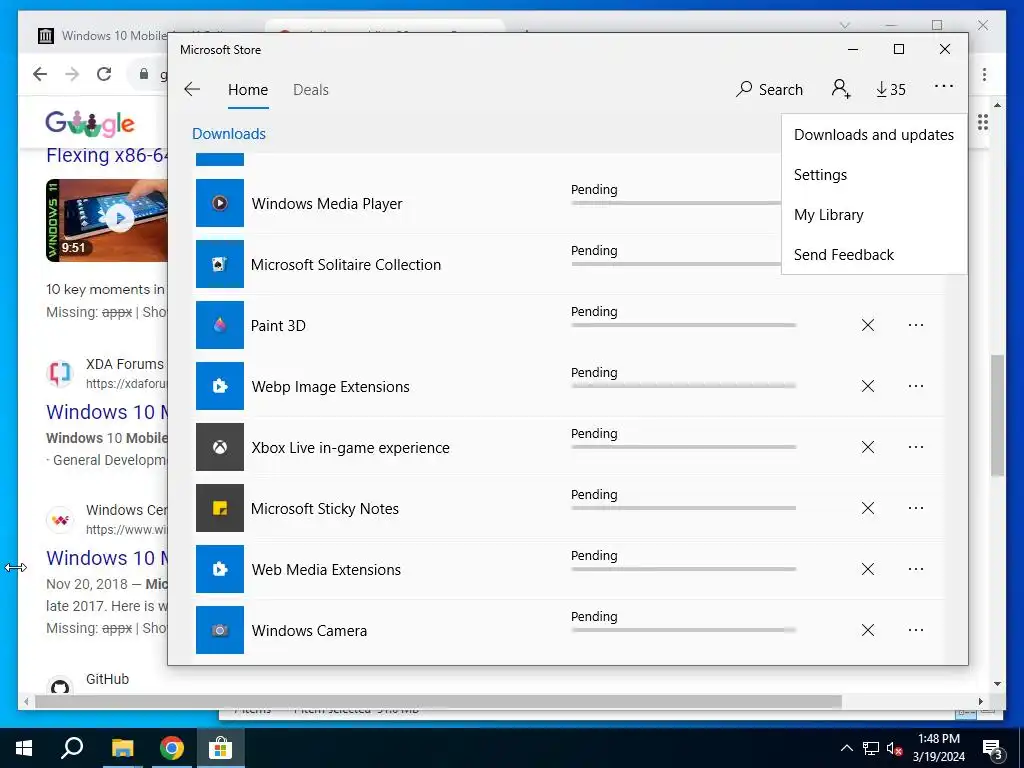The width and height of the screenshot is (1024, 768).
Task: Open the Windows Start menu
Action: (24, 748)
